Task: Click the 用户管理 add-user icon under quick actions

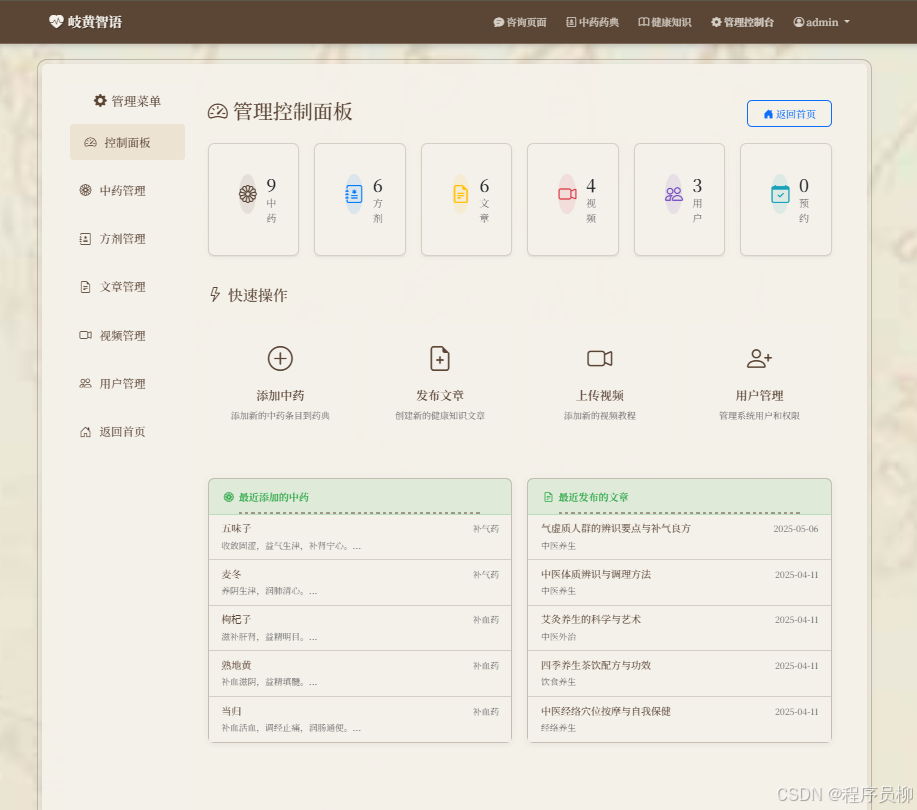Action: (x=760, y=359)
